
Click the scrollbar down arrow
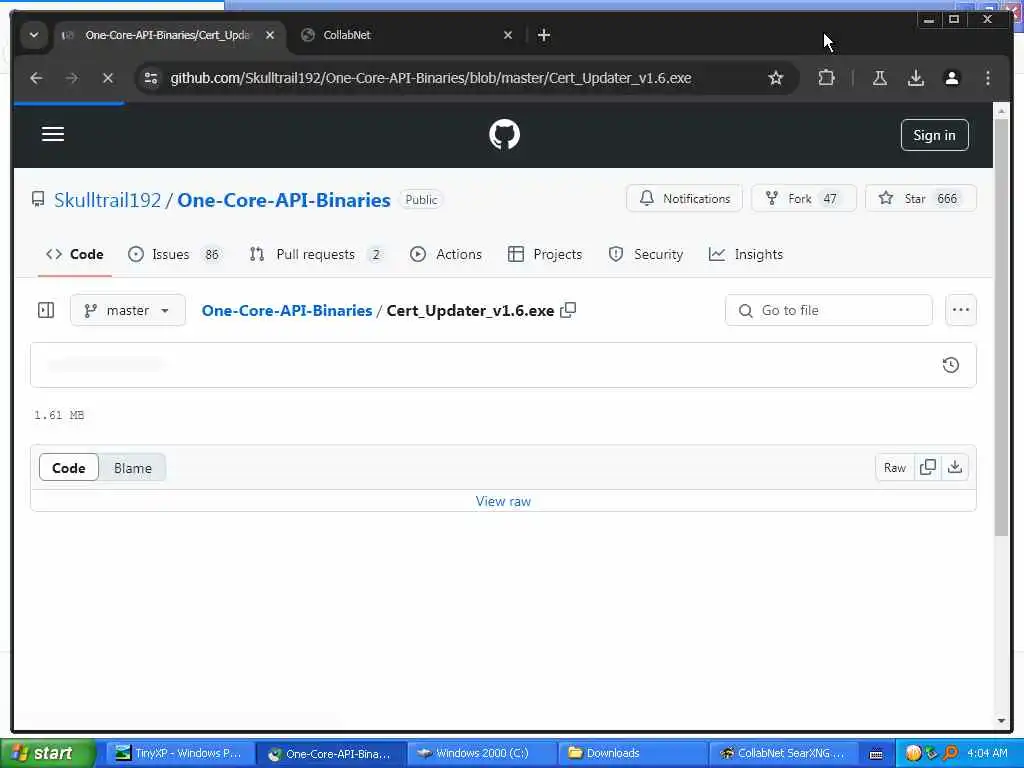[1001, 721]
